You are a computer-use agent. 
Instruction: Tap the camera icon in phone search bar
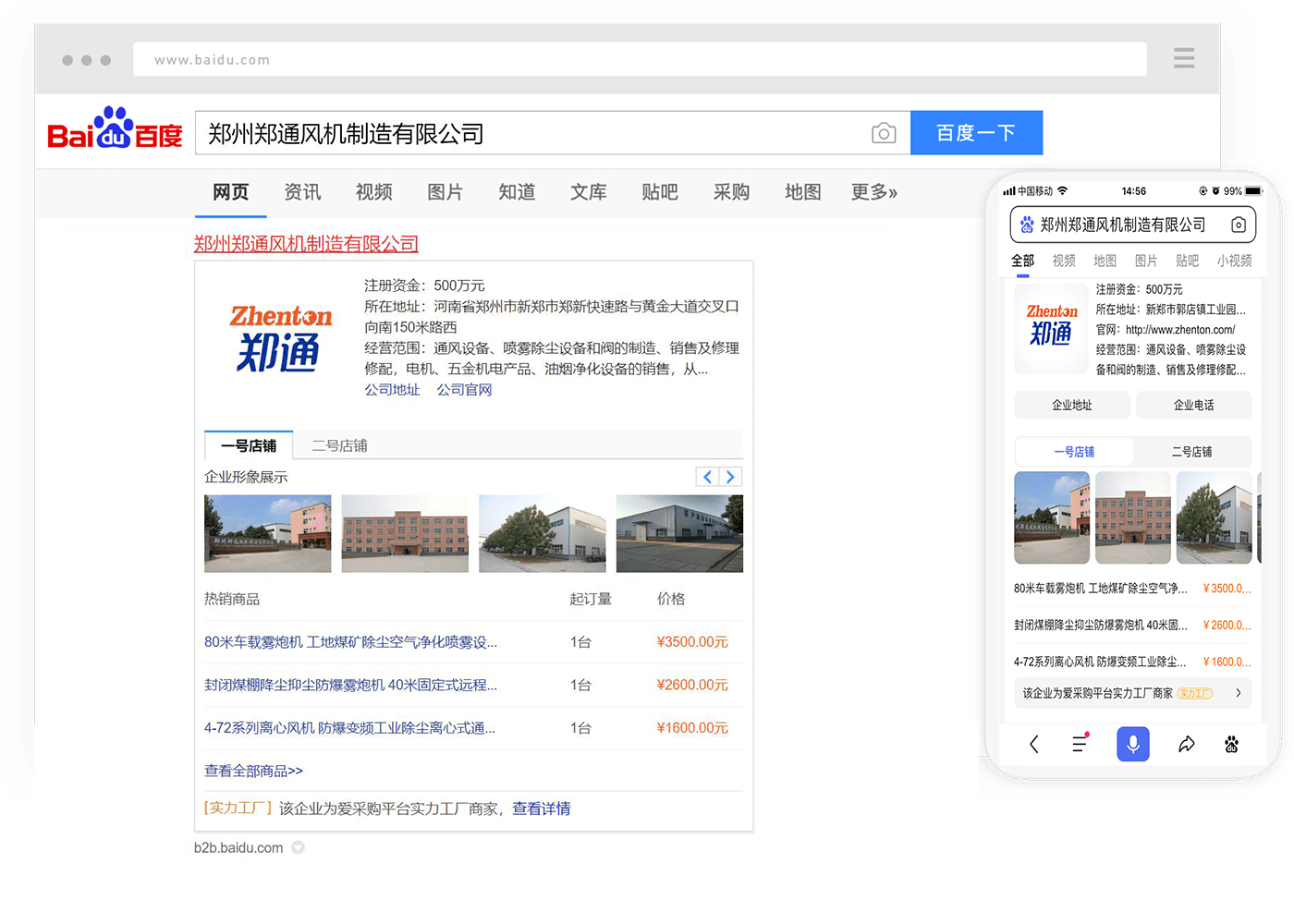pyautogui.click(x=1239, y=225)
